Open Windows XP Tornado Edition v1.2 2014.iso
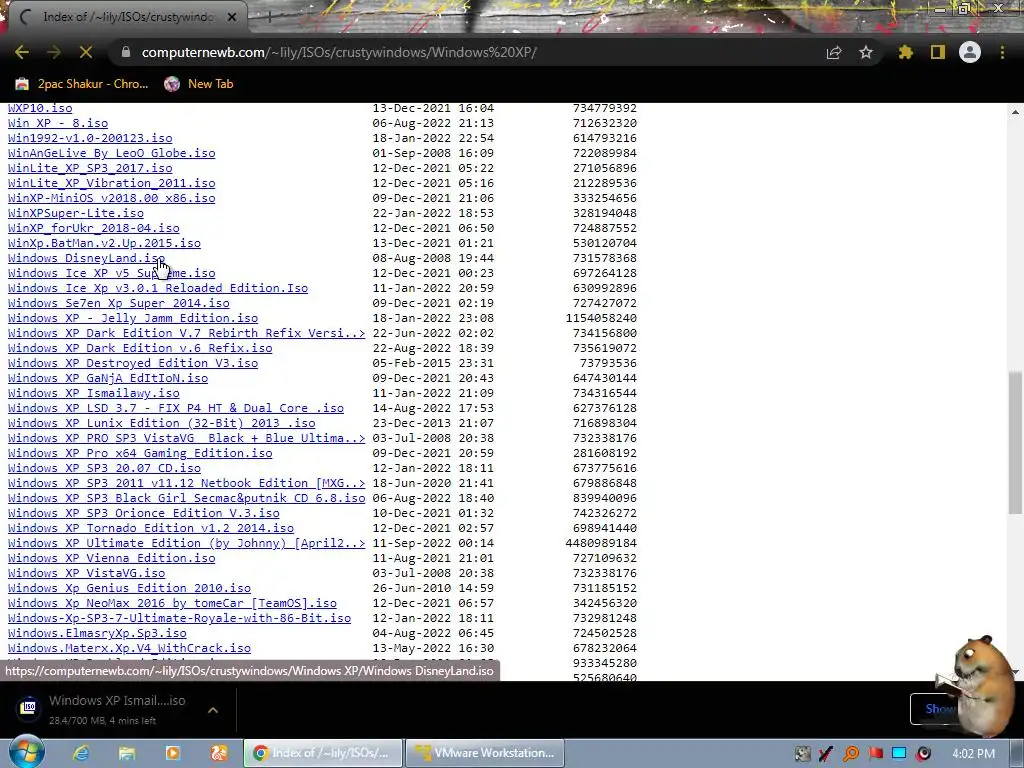Image resolution: width=1024 pixels, height=768 pixels. click(150, 528)
